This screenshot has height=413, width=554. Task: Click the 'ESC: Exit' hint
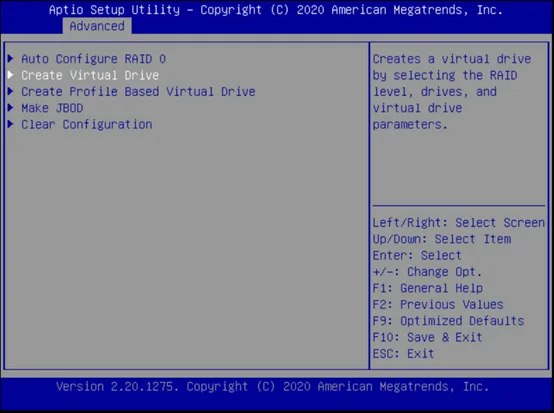click(403, 354)
